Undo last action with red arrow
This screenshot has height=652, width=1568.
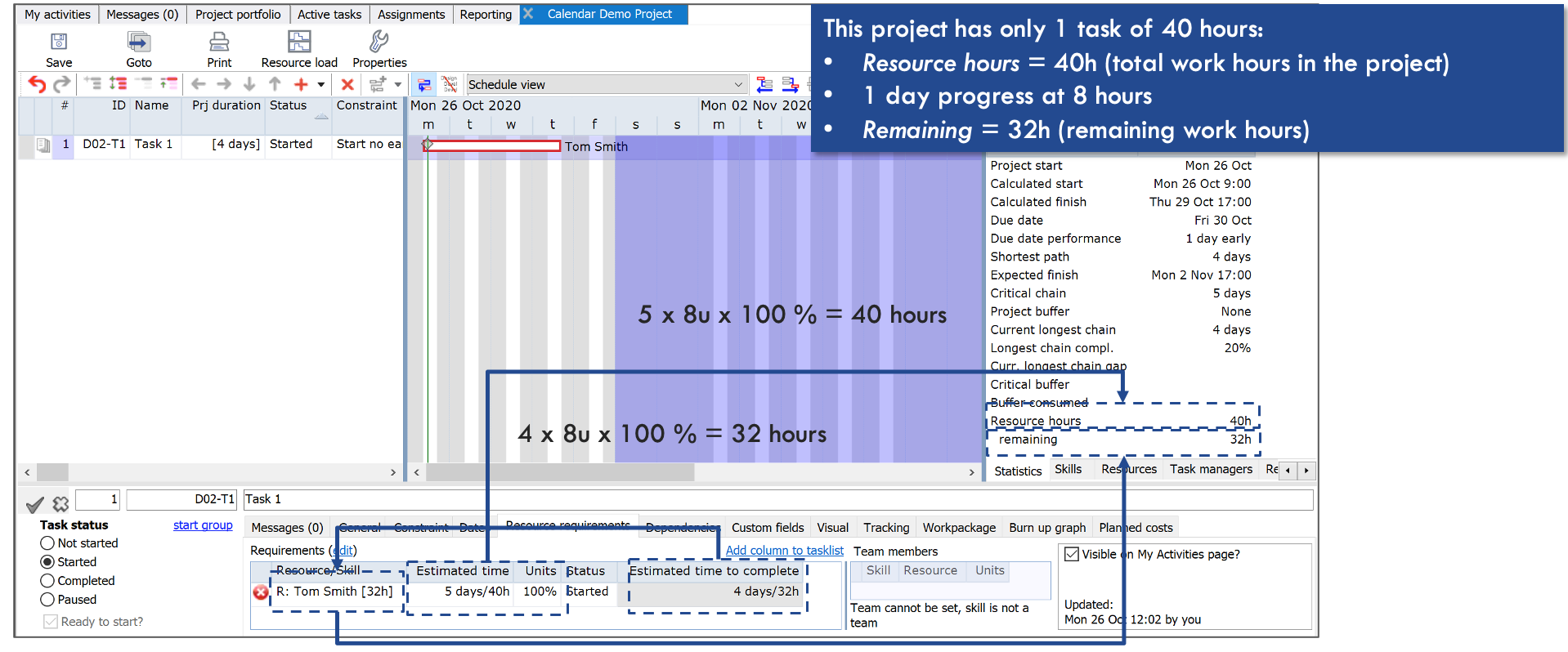pos(37,84)
